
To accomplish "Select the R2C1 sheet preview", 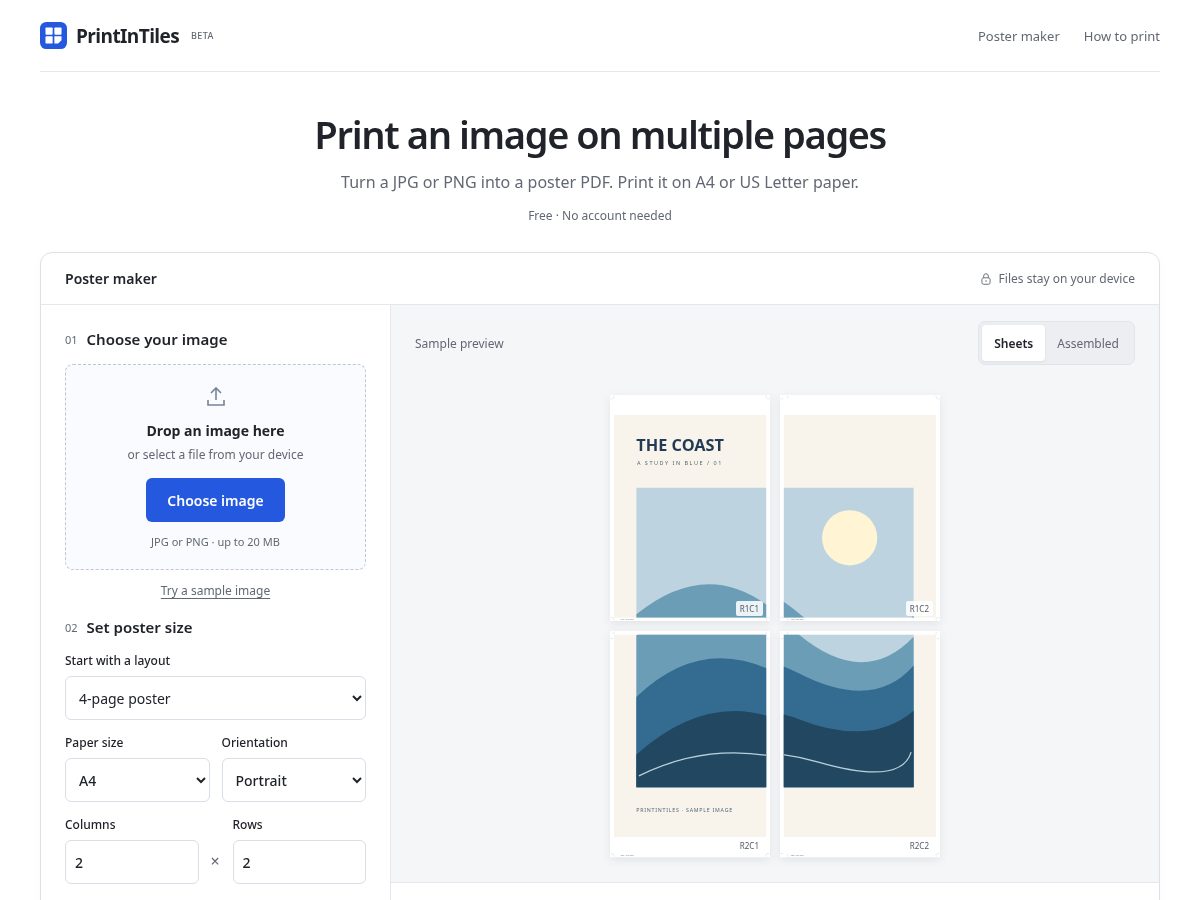I will coord(690,744).
